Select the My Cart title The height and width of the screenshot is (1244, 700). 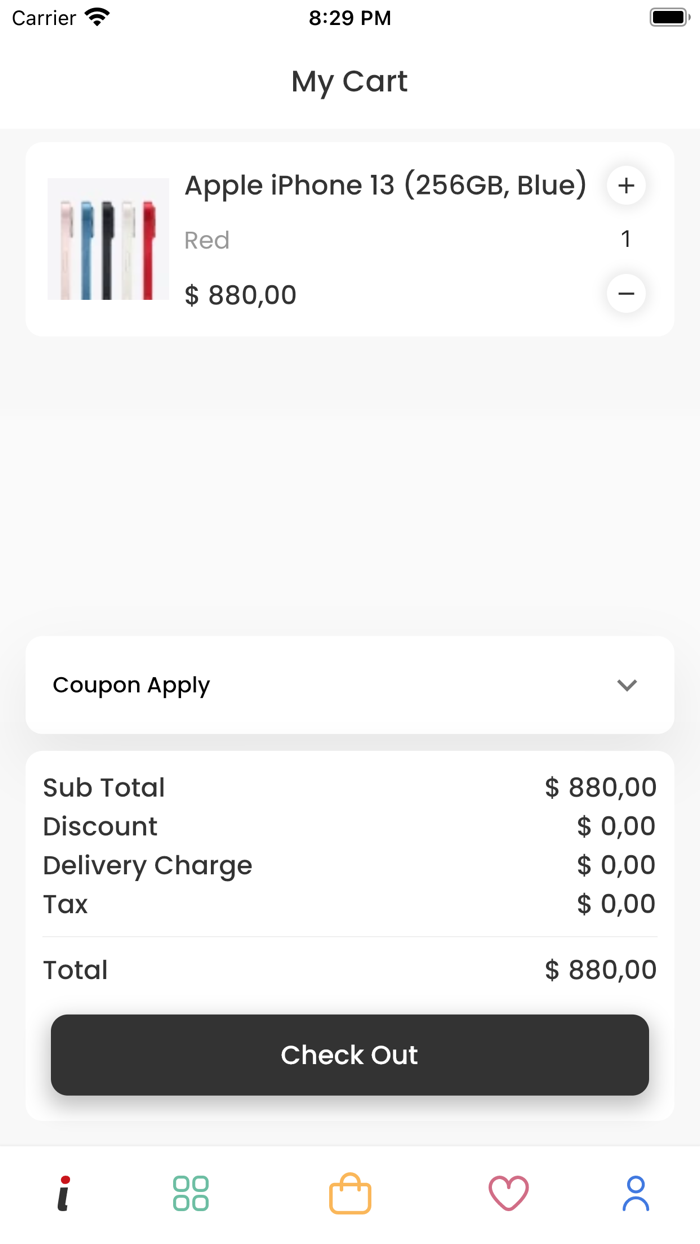pos(349,81)
